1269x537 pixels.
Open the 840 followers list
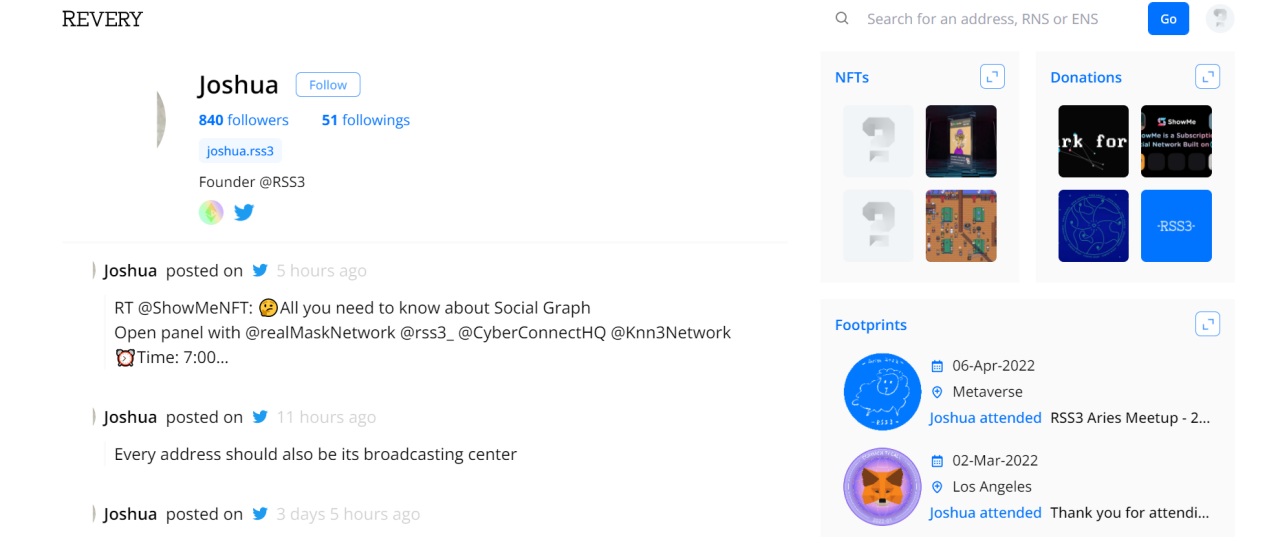point(243,120)
